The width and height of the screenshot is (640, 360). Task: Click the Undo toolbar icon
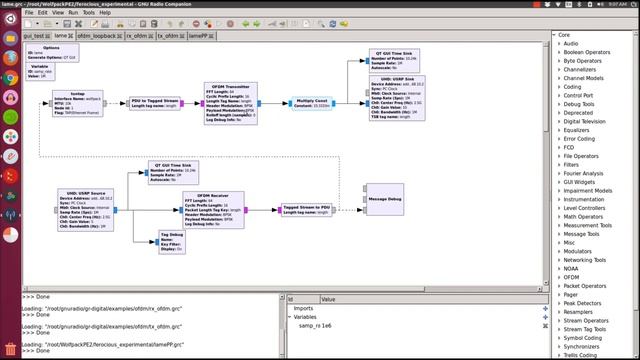point(170,24)
